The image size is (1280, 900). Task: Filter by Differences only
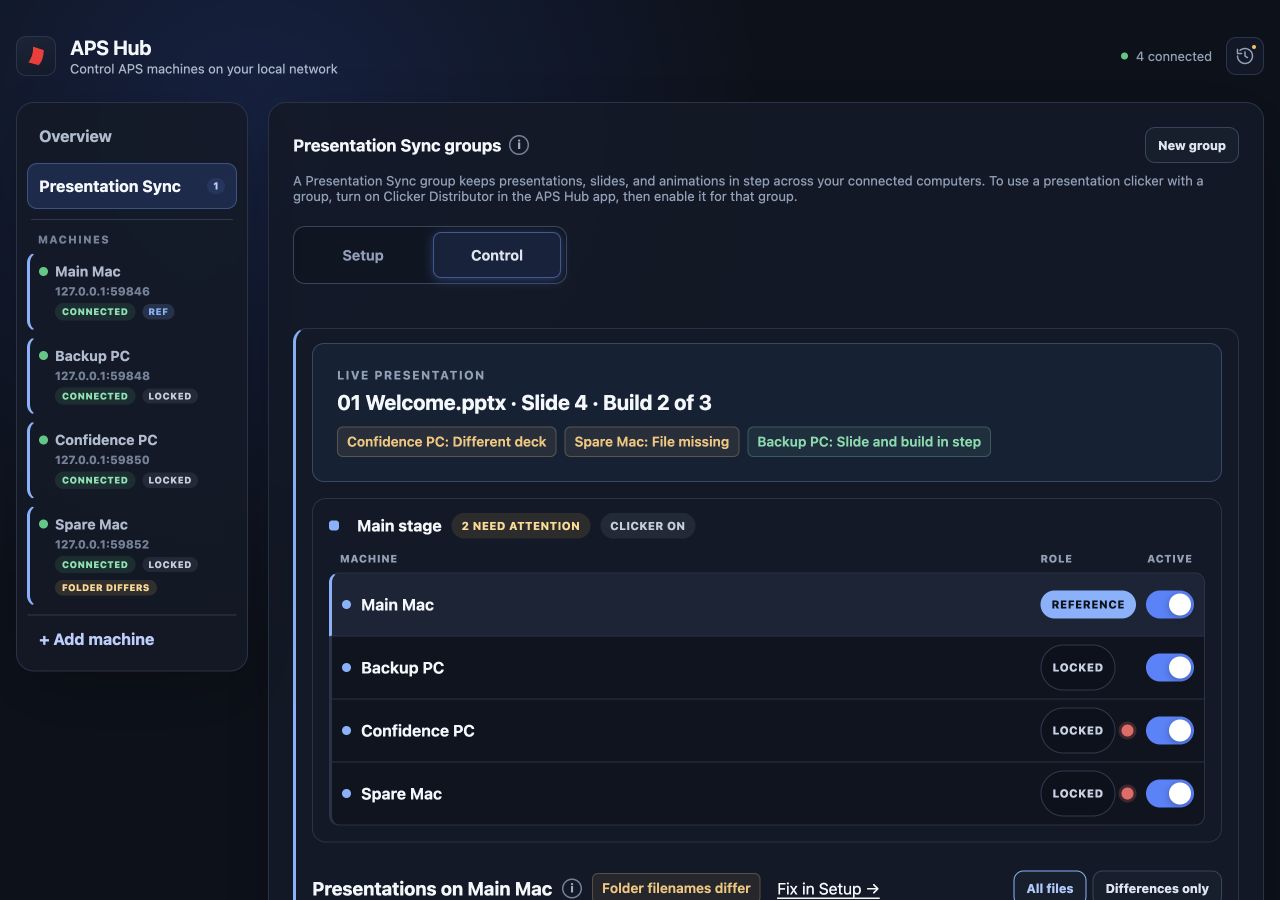pyautogui.click(x=1157, y=888)
